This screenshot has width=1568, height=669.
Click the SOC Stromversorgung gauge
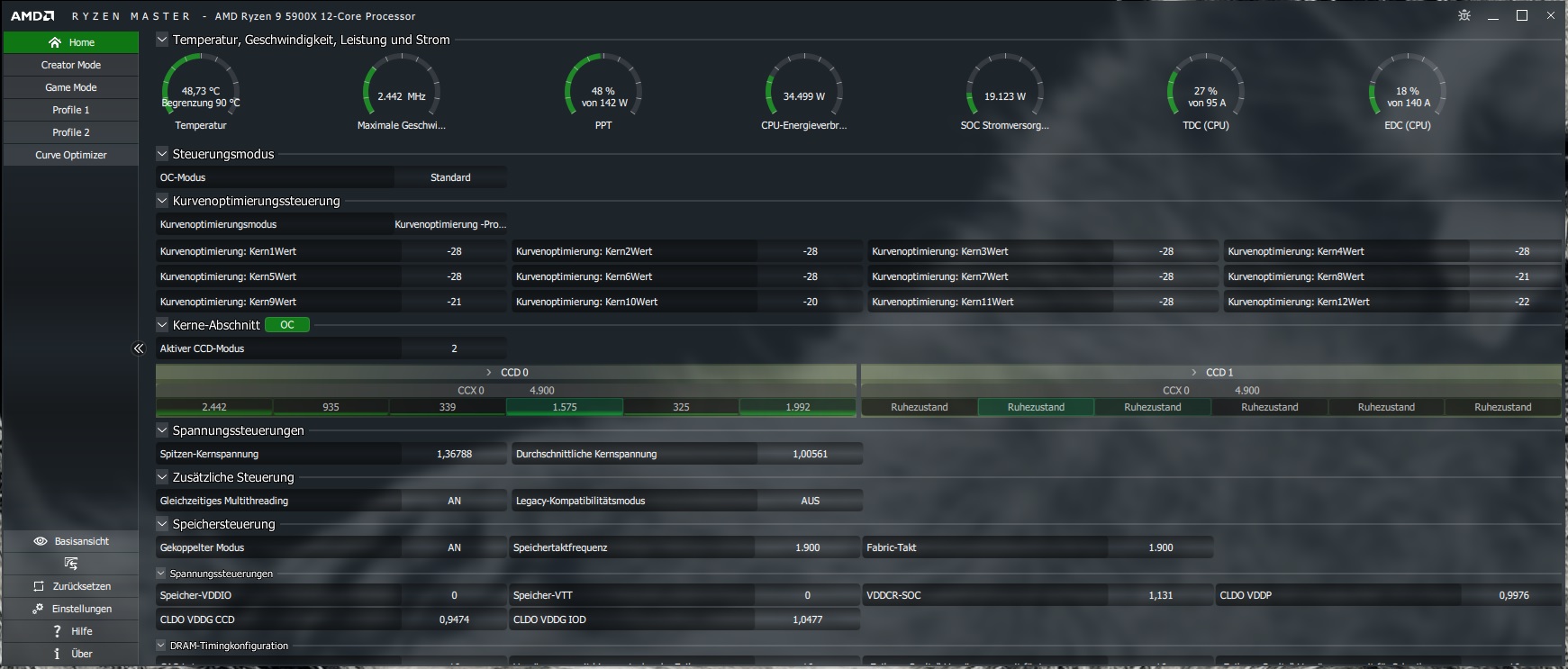pyautogui.click(x=1005, y=92)
